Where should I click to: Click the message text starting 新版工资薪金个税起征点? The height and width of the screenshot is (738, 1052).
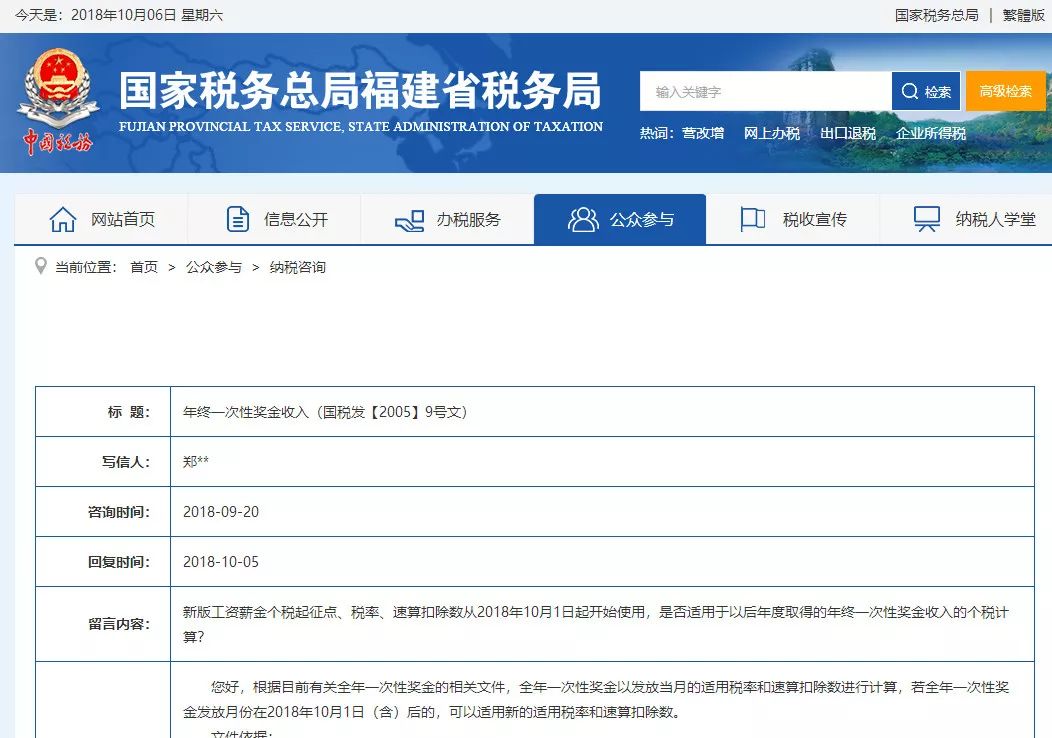pos(596,624)
